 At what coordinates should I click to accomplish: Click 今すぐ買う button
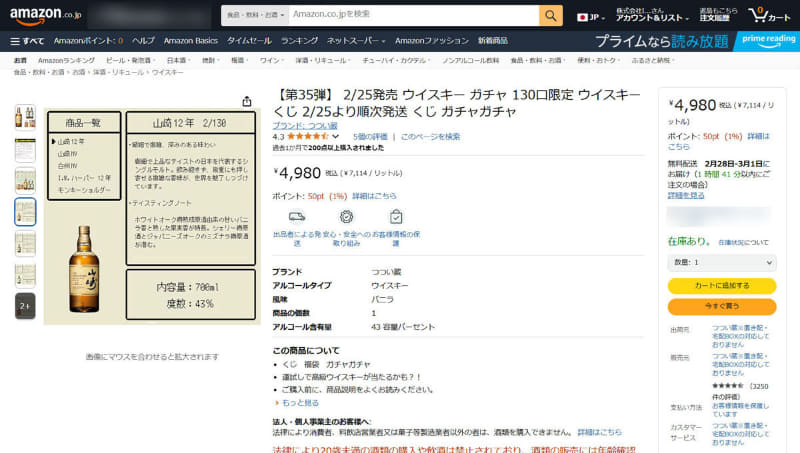(721, 305)
